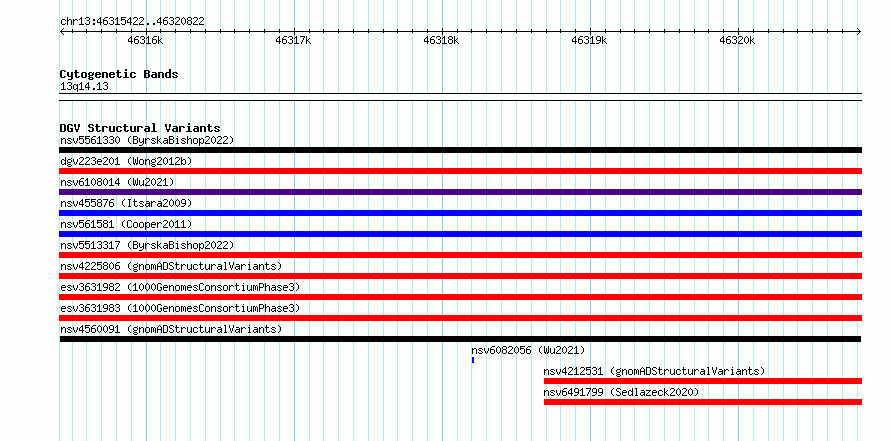
Task: Click red bar under nsv6491799
Action: pyautogui.click(x=703, y=402)
